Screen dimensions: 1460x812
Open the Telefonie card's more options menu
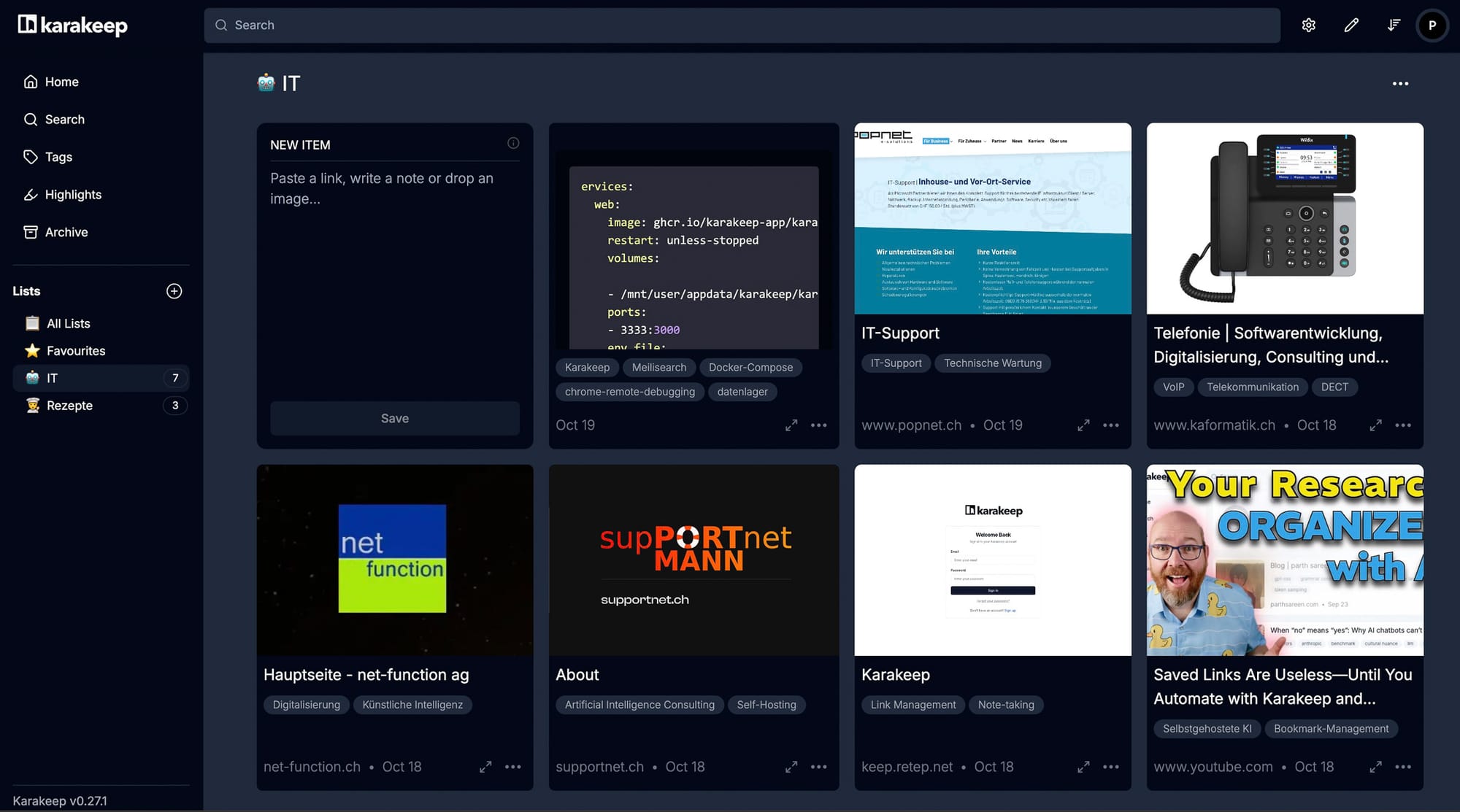[1403, 425]
